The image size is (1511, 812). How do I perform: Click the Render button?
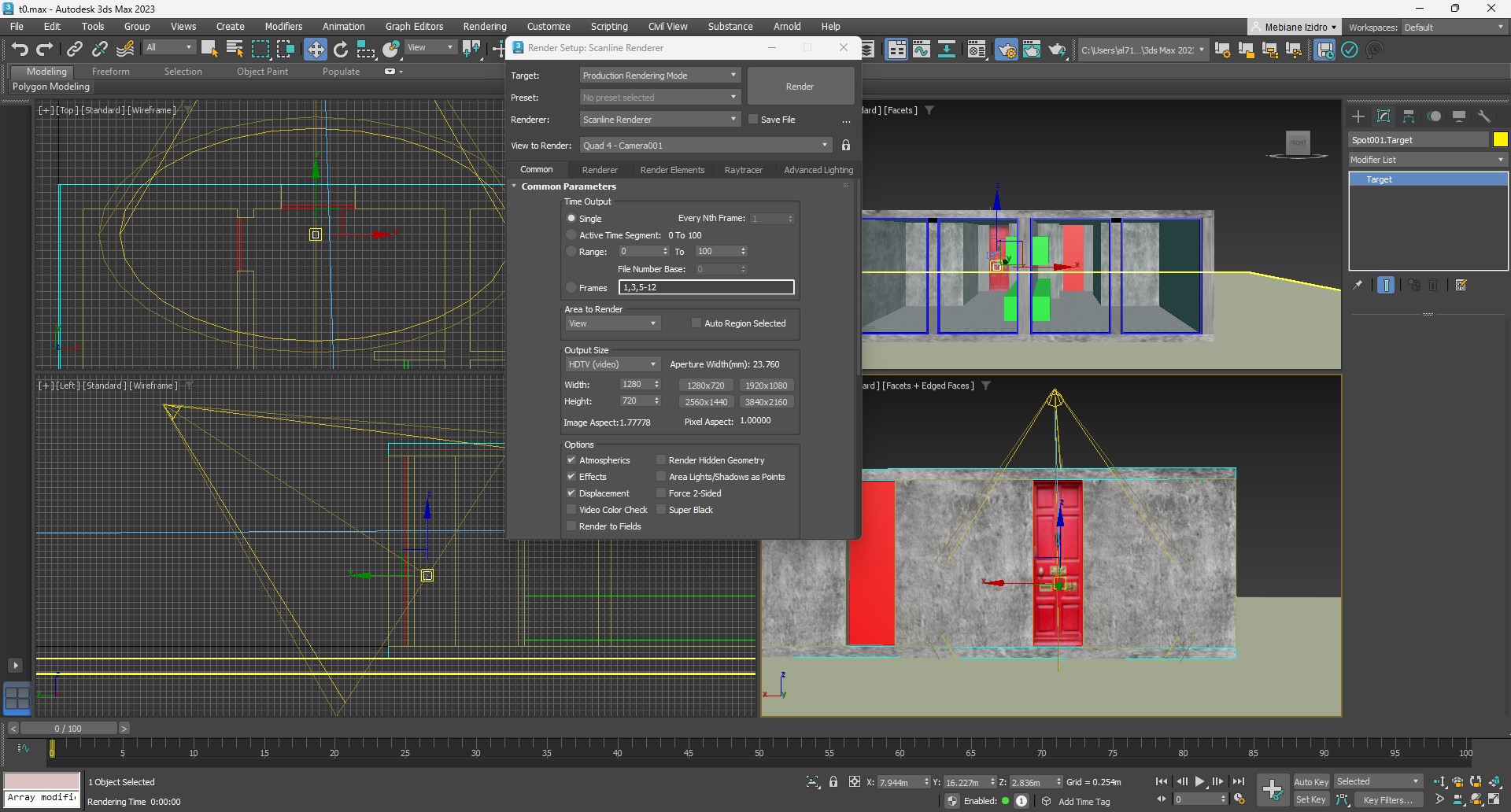pos(800,87)
